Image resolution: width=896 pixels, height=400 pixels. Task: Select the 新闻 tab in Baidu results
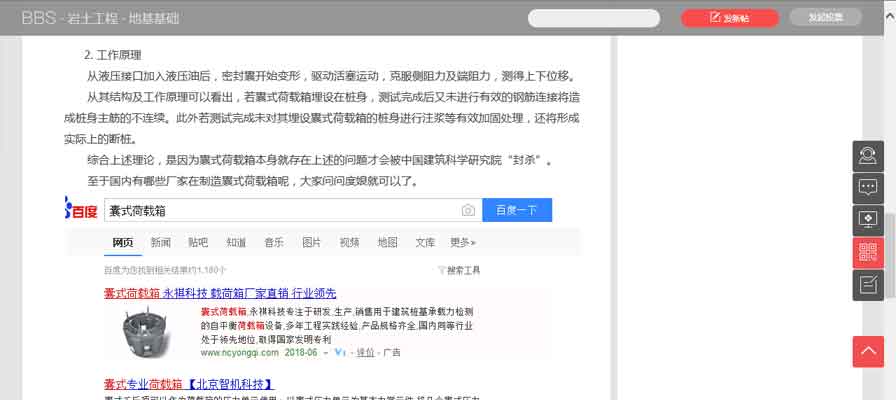click(161, 242)
